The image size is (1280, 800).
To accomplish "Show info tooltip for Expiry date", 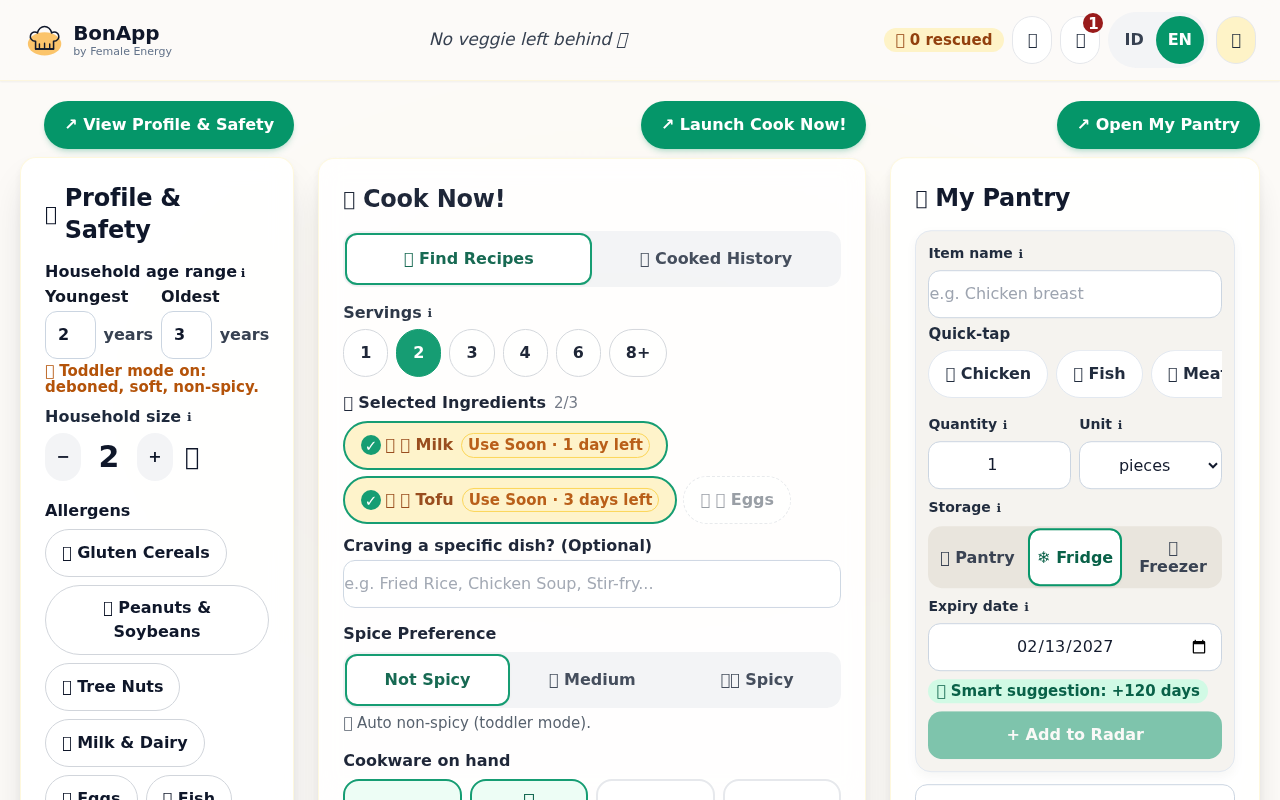I will (1026, 607).
